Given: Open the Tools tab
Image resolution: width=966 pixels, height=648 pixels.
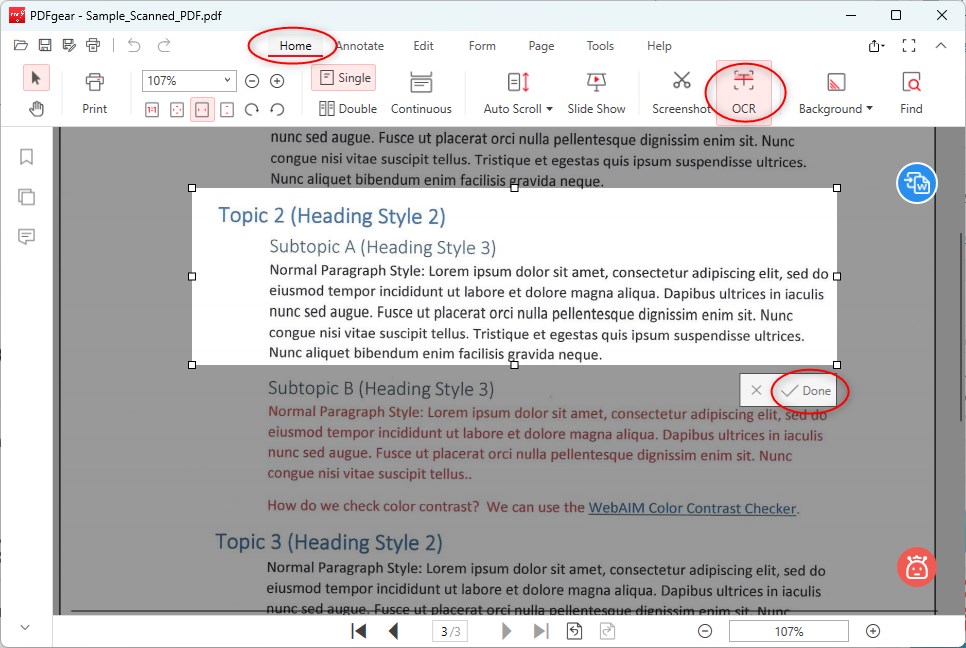Looking at the screenshot, I should click(x=600, y=46).
